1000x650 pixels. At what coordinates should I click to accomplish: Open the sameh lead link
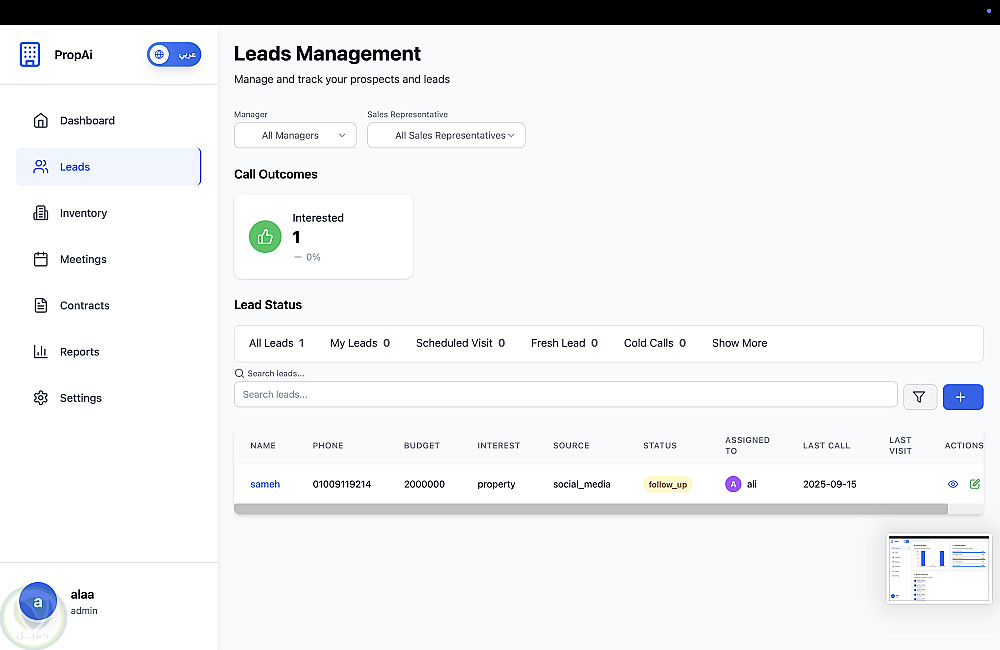[265, 484]
